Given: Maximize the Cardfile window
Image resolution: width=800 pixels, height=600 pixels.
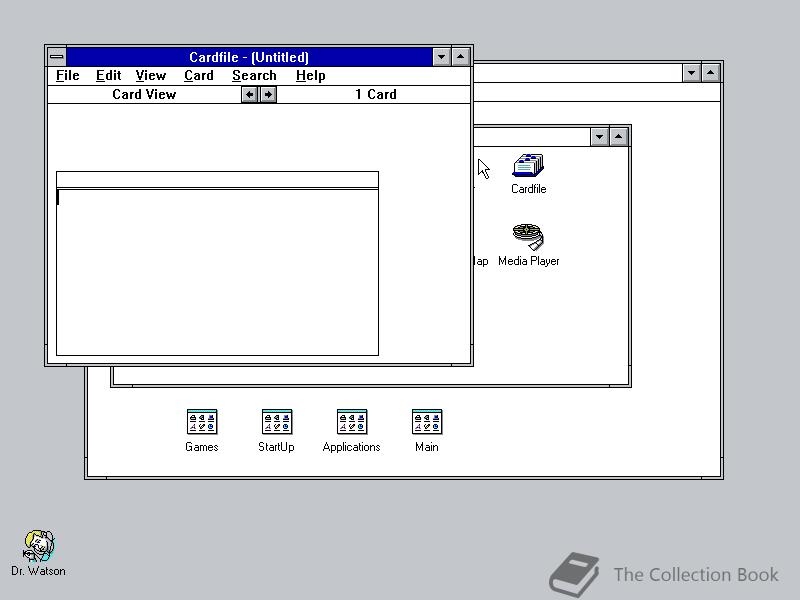Looking at the screenshot, I should [461, 57].
